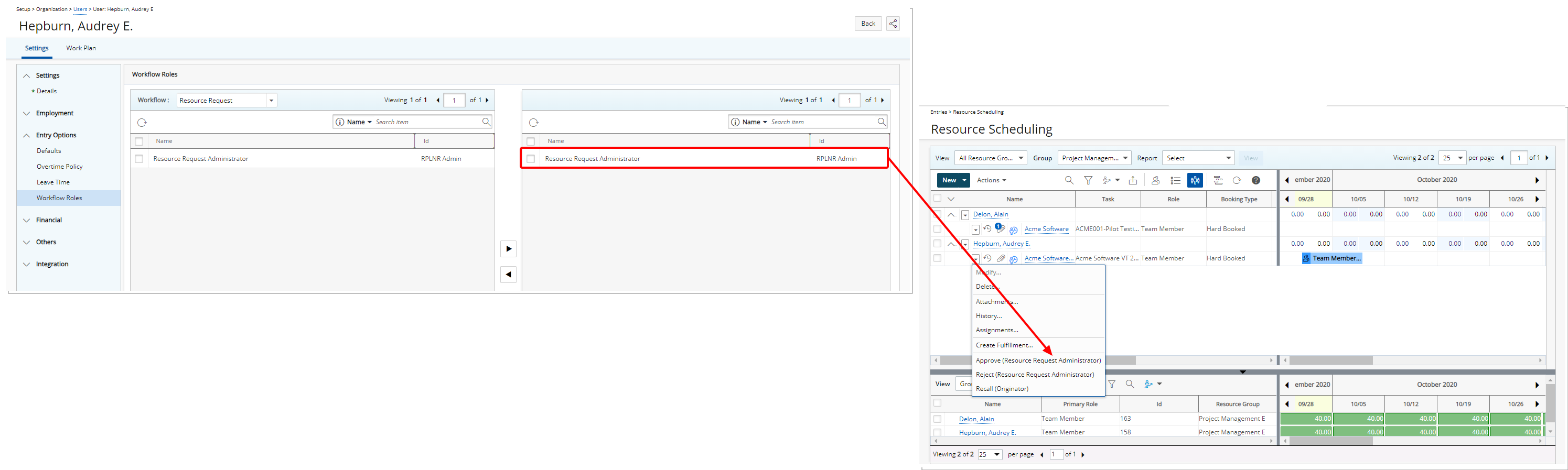Image resolution: width=1568 pixels, height=470 pixels.
Task: Open the 25 per page dropdown at top right
Action: coord(1452,158)
